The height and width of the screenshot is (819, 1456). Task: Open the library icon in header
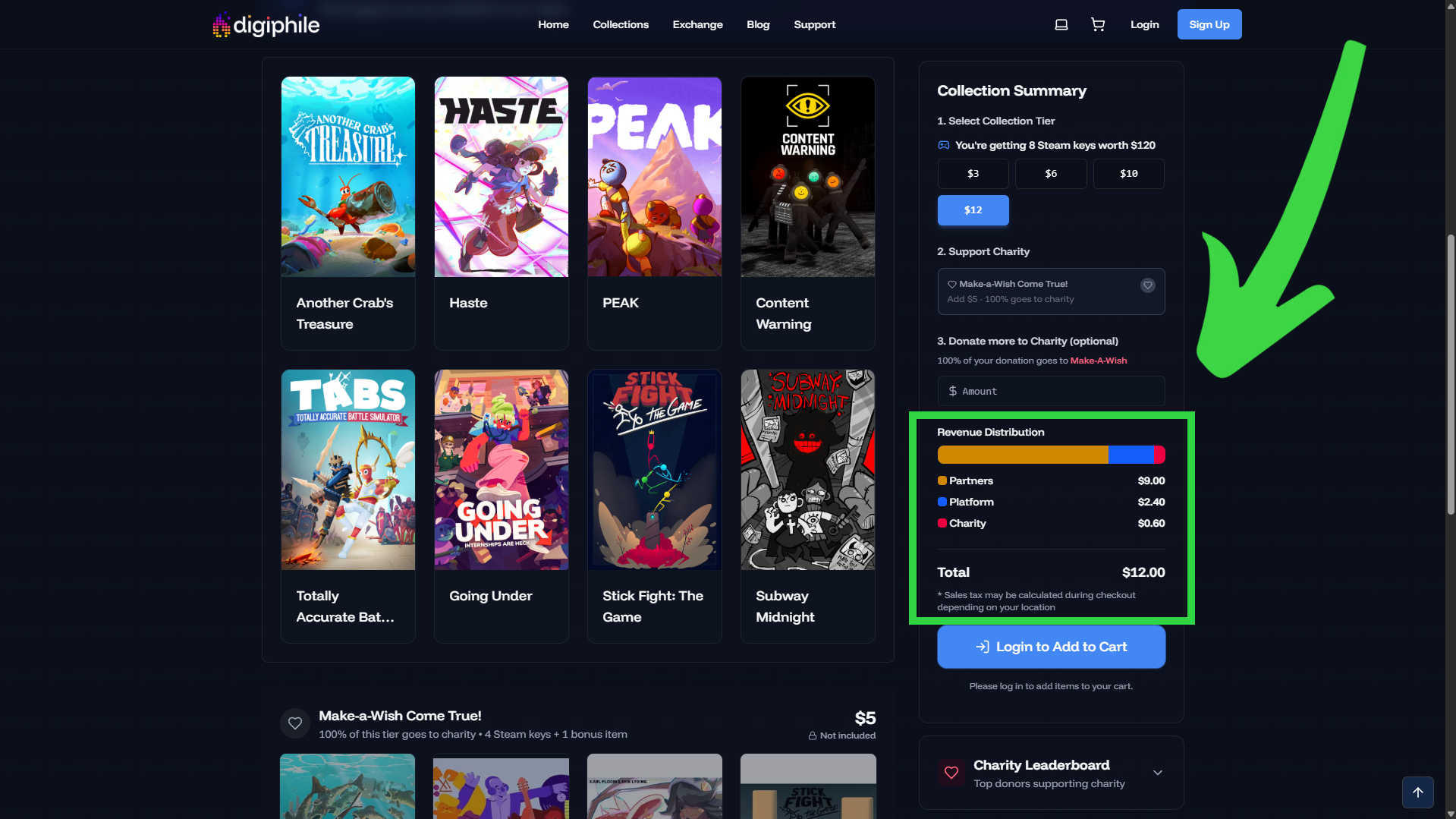(x=1061, y=25)
